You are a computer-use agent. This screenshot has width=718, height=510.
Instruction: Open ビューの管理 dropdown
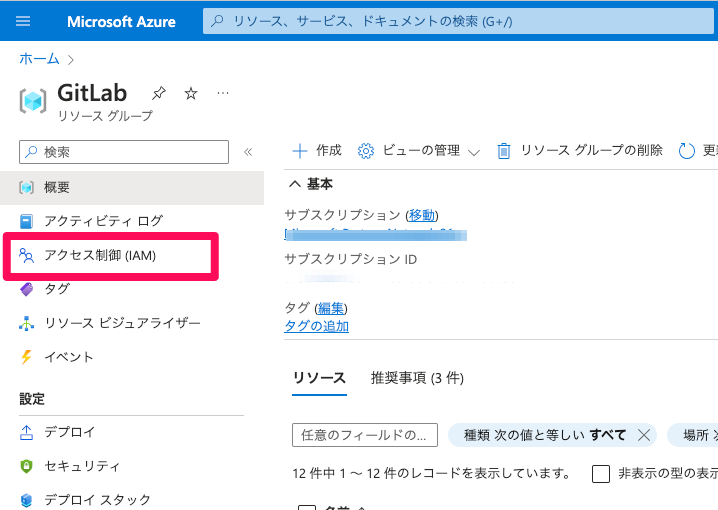tap(419, 150)
